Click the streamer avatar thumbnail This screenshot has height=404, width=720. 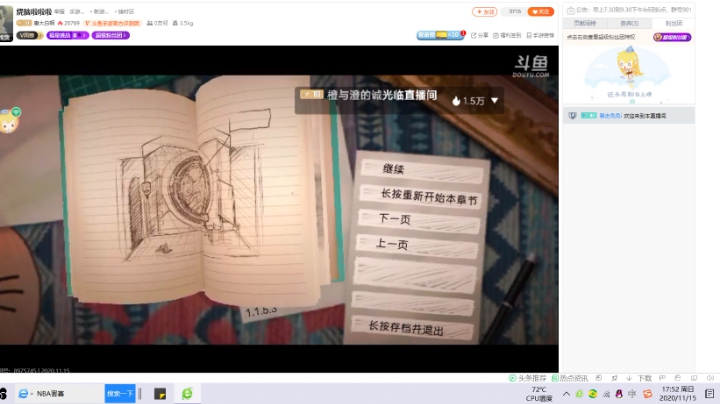click(6, 24)
